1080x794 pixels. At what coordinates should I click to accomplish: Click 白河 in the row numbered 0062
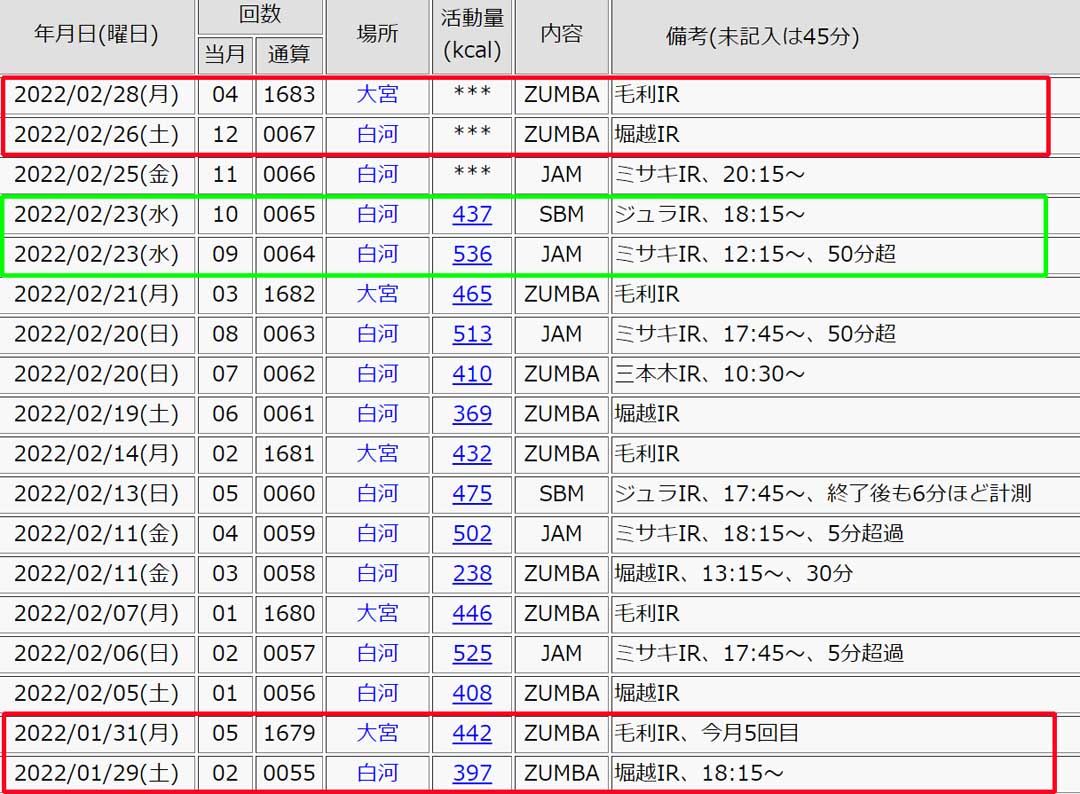pos(377,374)
